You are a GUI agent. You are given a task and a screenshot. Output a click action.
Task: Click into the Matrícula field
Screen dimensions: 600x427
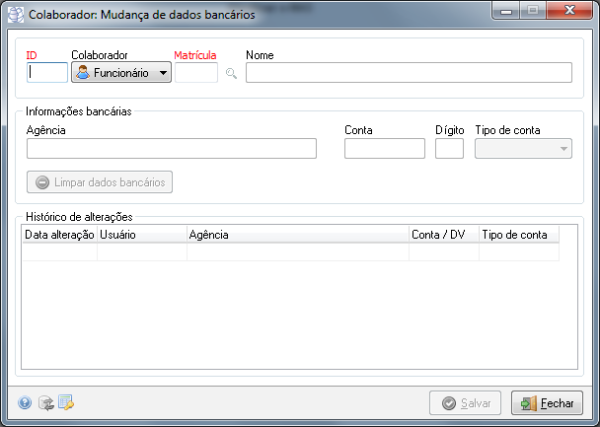tap(196, 72)
